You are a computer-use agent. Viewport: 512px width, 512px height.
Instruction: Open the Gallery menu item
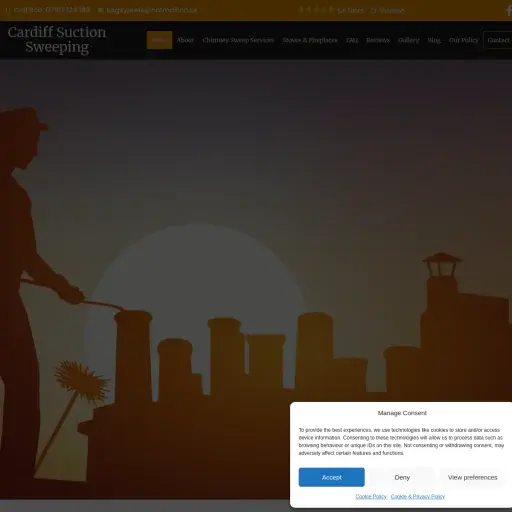409,40
